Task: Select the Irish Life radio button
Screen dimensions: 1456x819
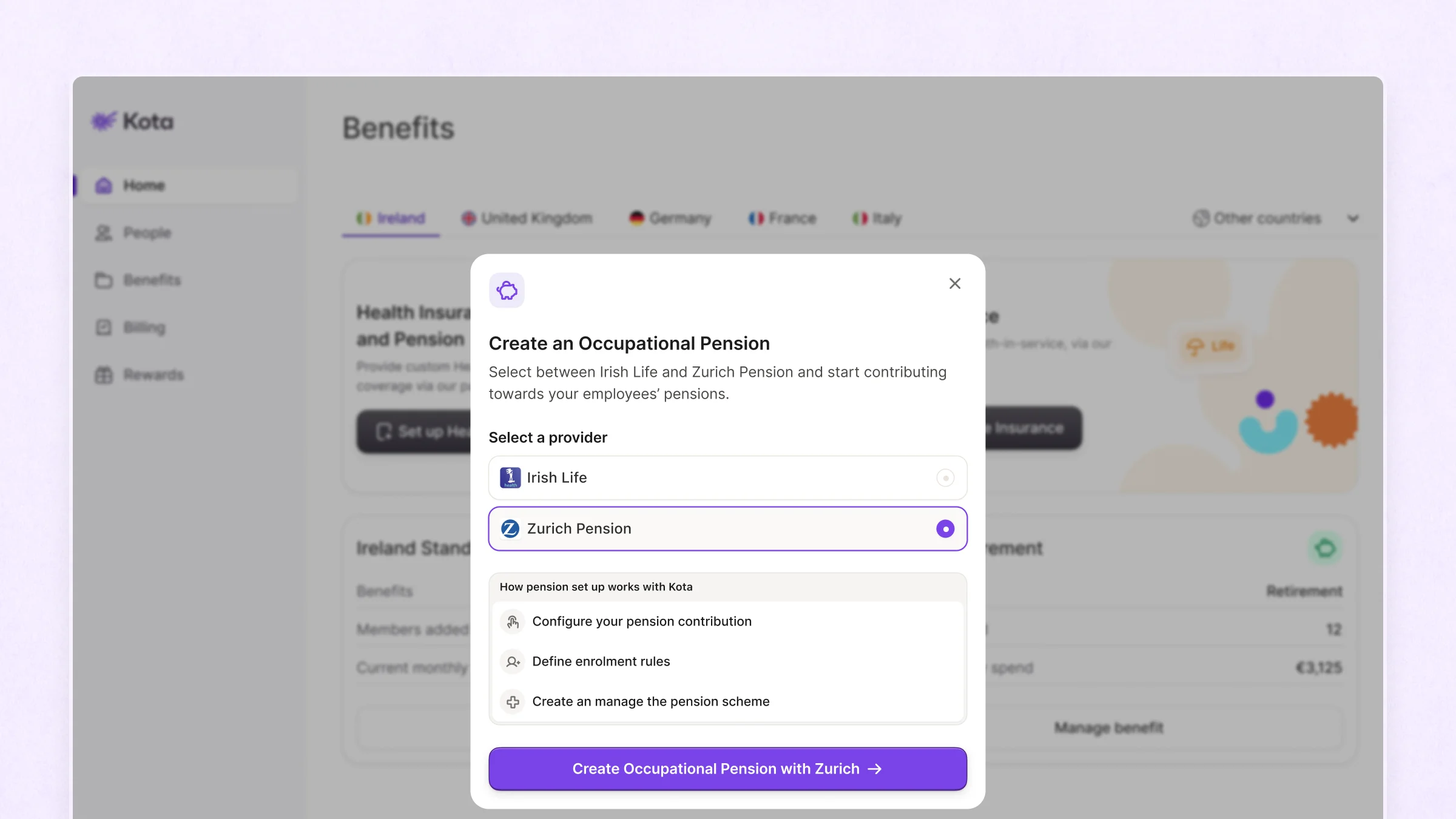Action: pyautogui.click(x=945, y=478)
